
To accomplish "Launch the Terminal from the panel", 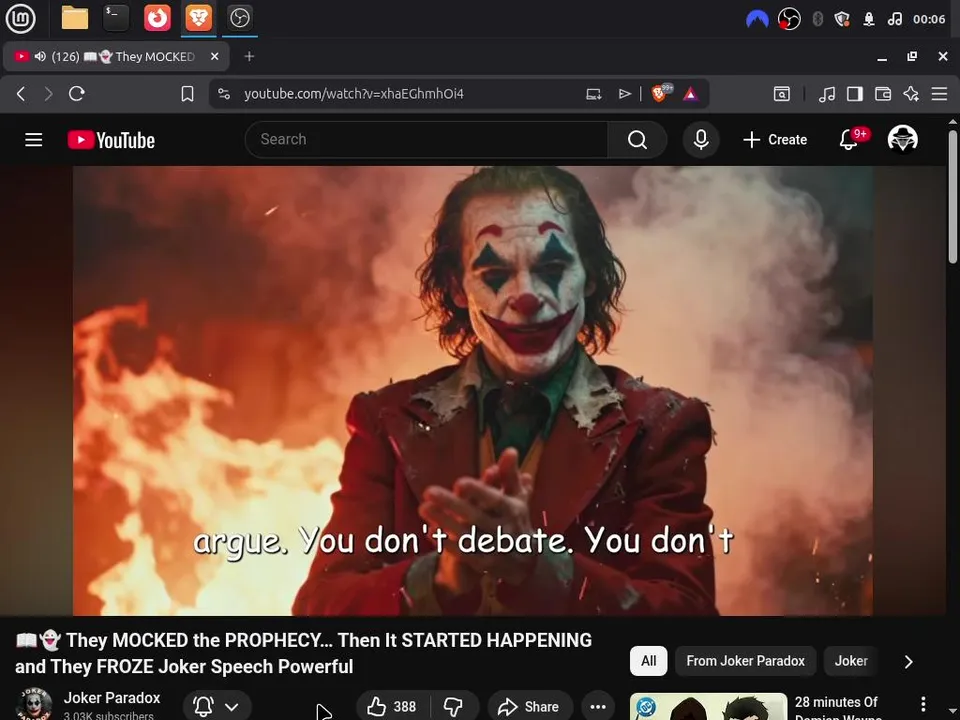I will coord(116,18).
